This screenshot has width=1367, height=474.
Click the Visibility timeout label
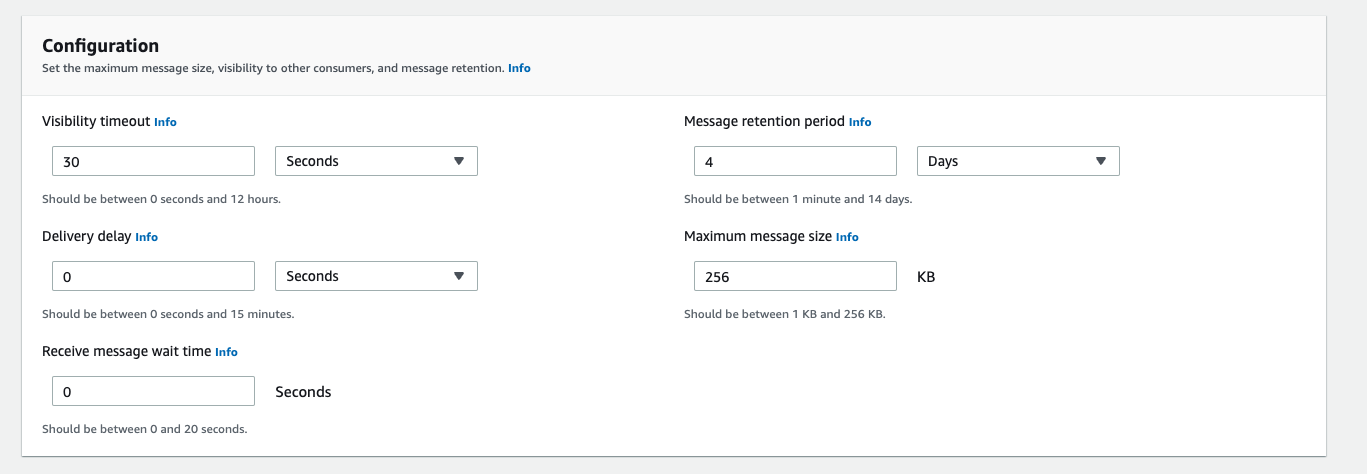click(x=96, y=121)
